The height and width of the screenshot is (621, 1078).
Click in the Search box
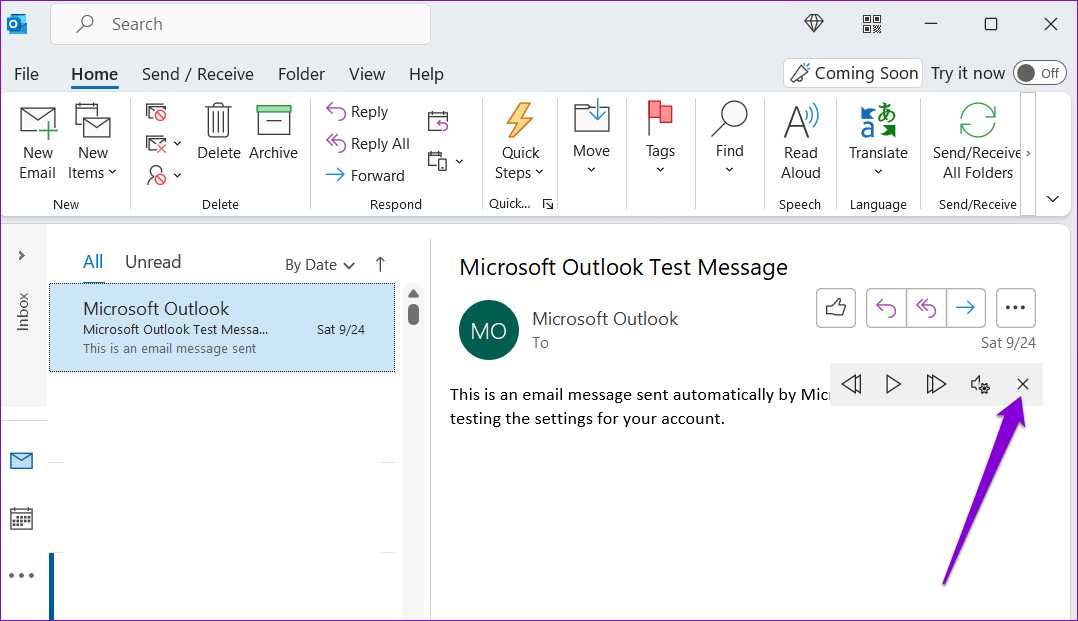240,24
